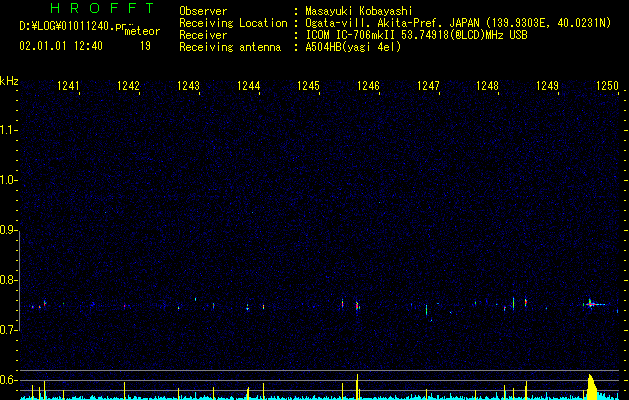Screen dimensions: 629x400
Task: Click the 1244 time marker label
Action: click(248, 86)
